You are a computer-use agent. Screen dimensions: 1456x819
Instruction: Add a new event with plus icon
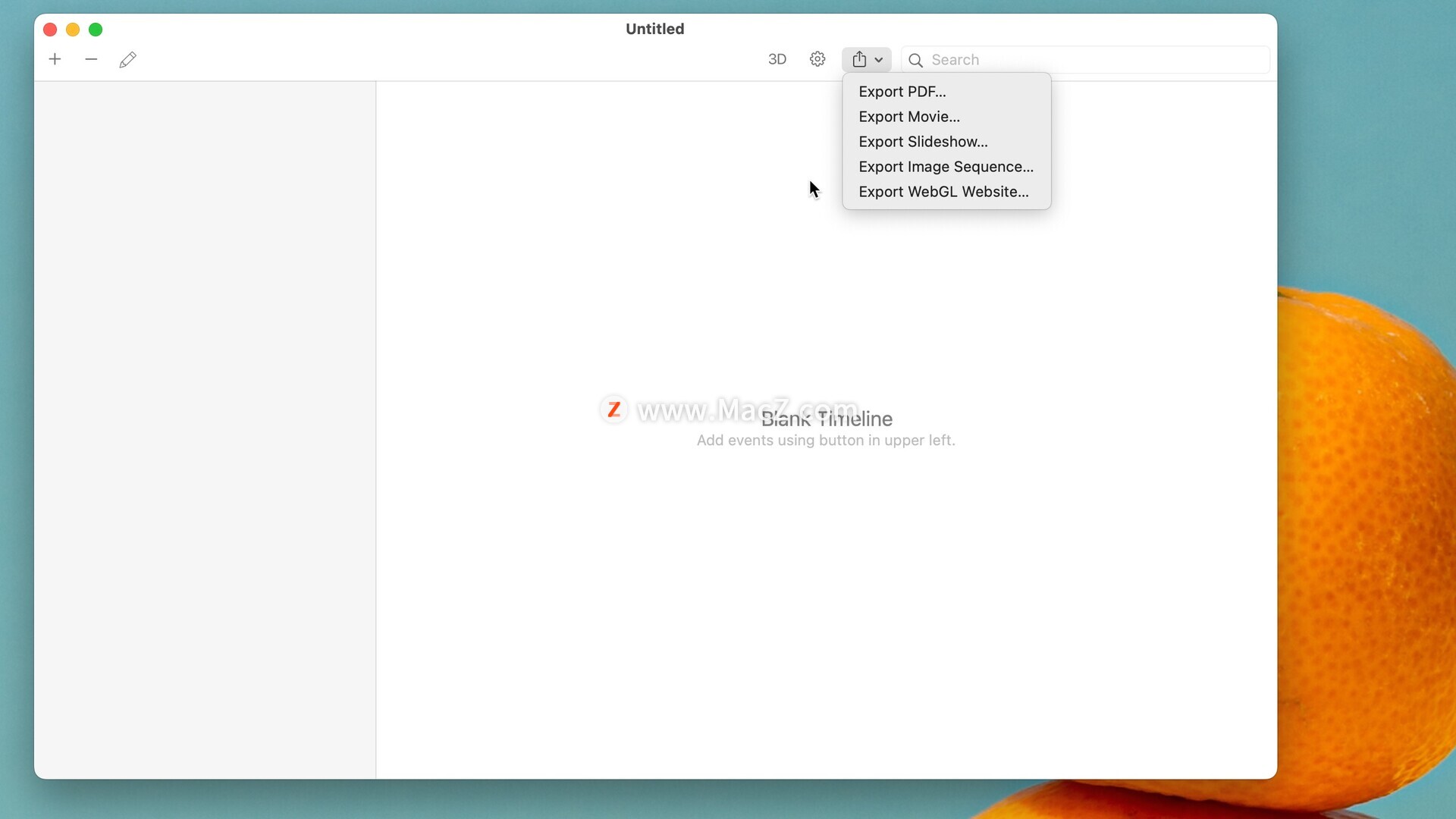(55, 59)
